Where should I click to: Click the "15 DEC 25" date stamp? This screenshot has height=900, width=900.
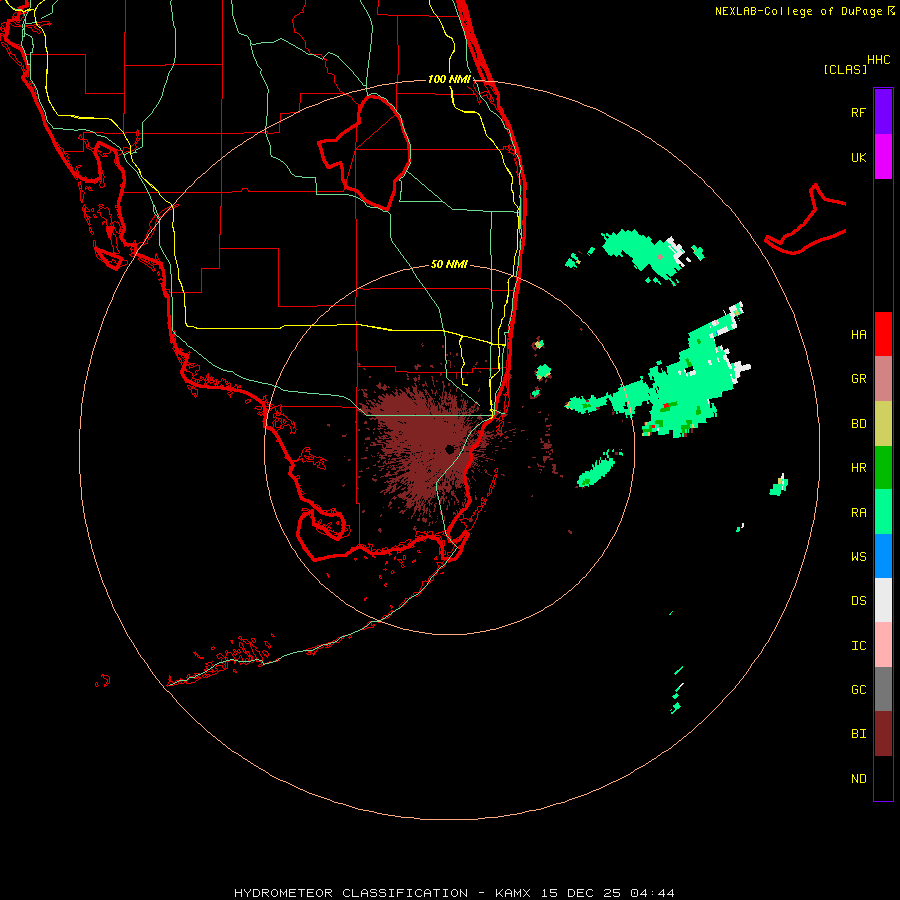tap(580, 893)
